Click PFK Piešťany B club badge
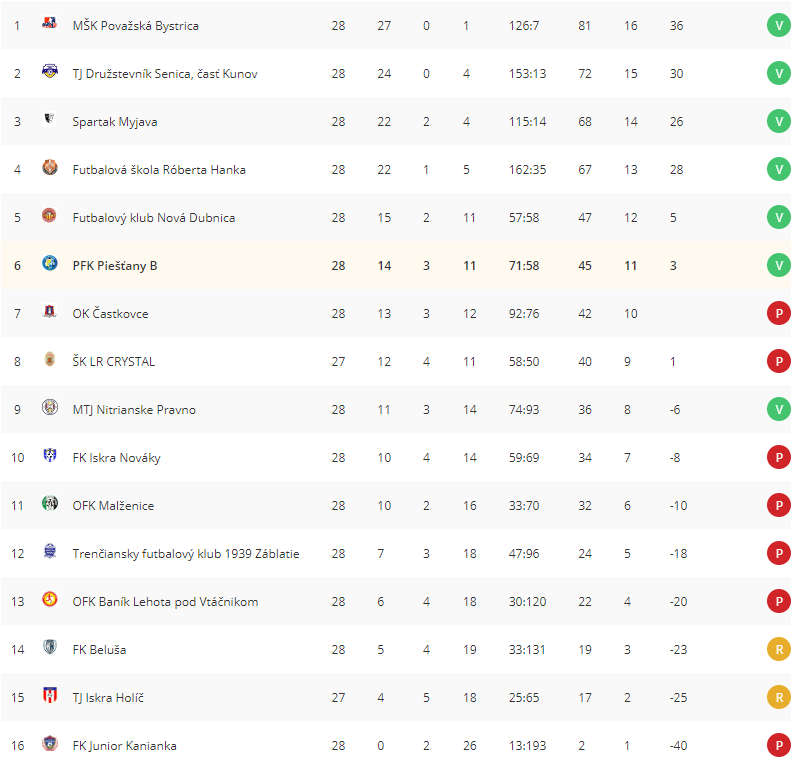The height and width of the screenshot is (767, 791). pyautogui.click(x=49, y=263)
